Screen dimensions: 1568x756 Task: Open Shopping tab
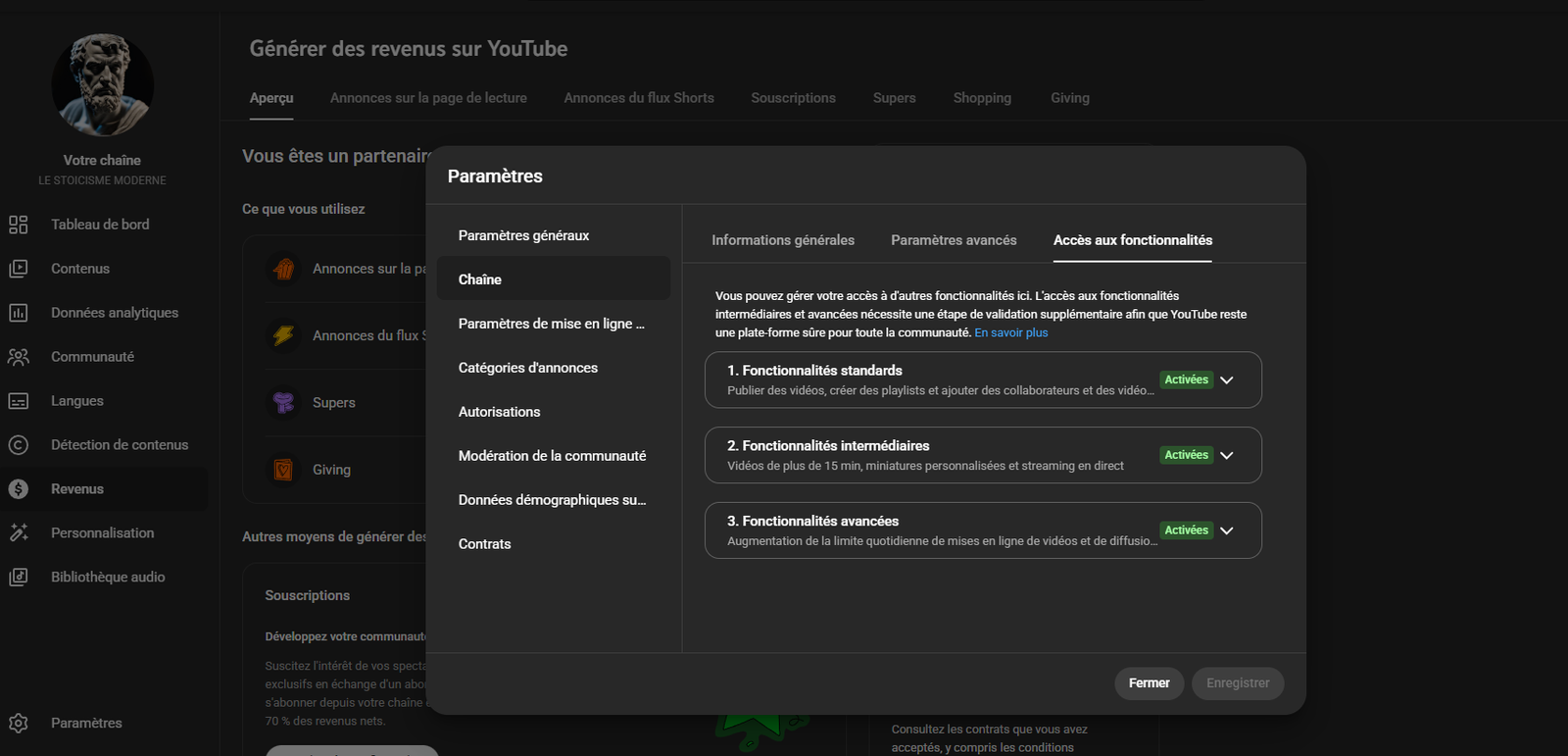click(x=982, y=98)
